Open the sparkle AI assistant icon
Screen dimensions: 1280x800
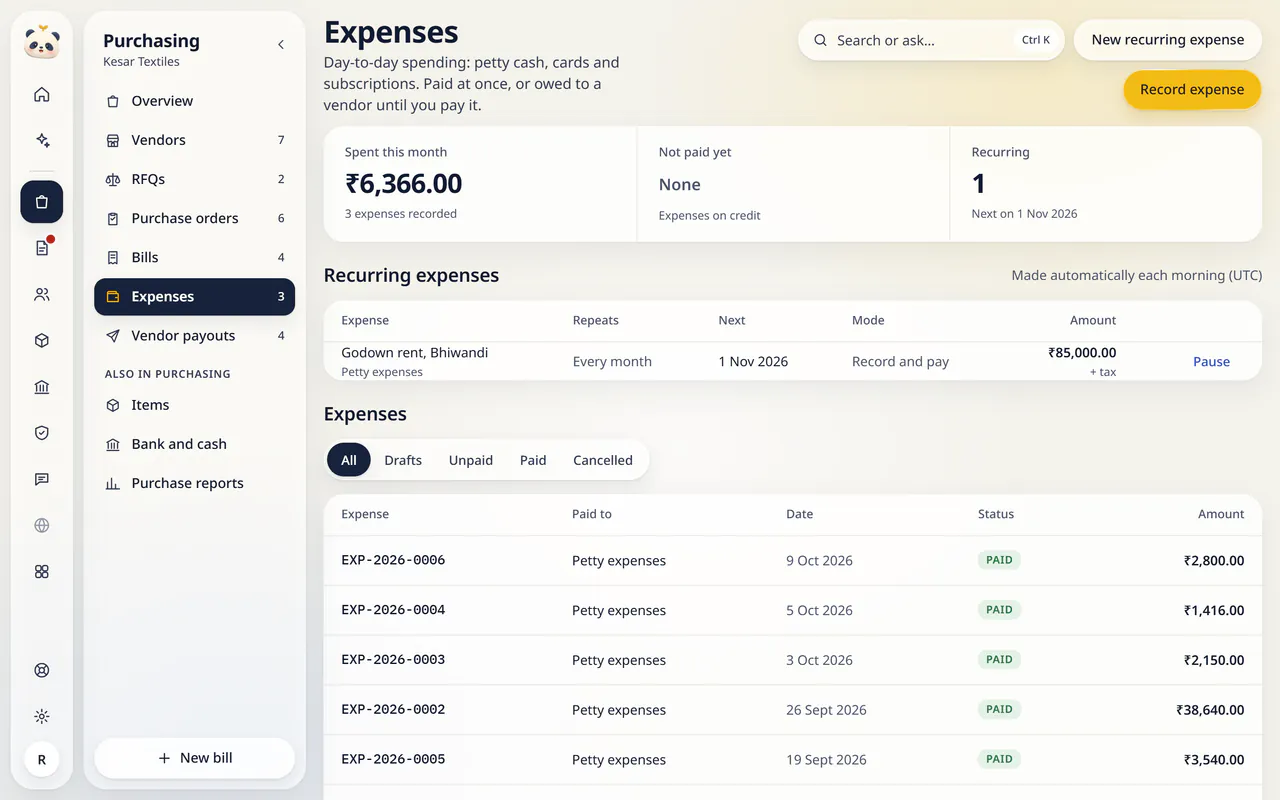pyautogui.click(x=42, y=141)
